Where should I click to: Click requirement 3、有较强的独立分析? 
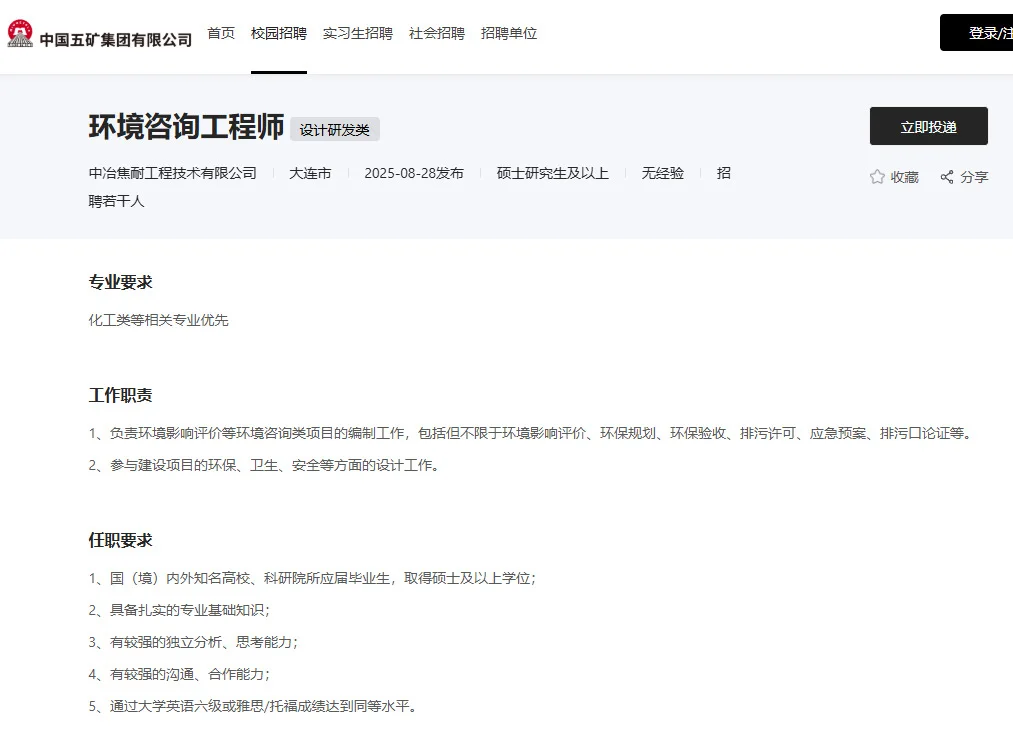pos(194,642)
